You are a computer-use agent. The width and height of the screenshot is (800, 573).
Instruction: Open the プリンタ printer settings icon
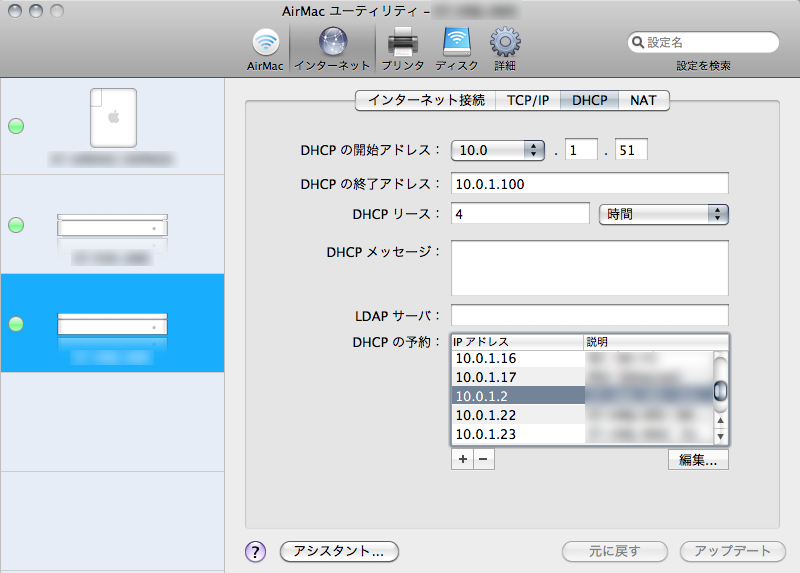[402, 47]
